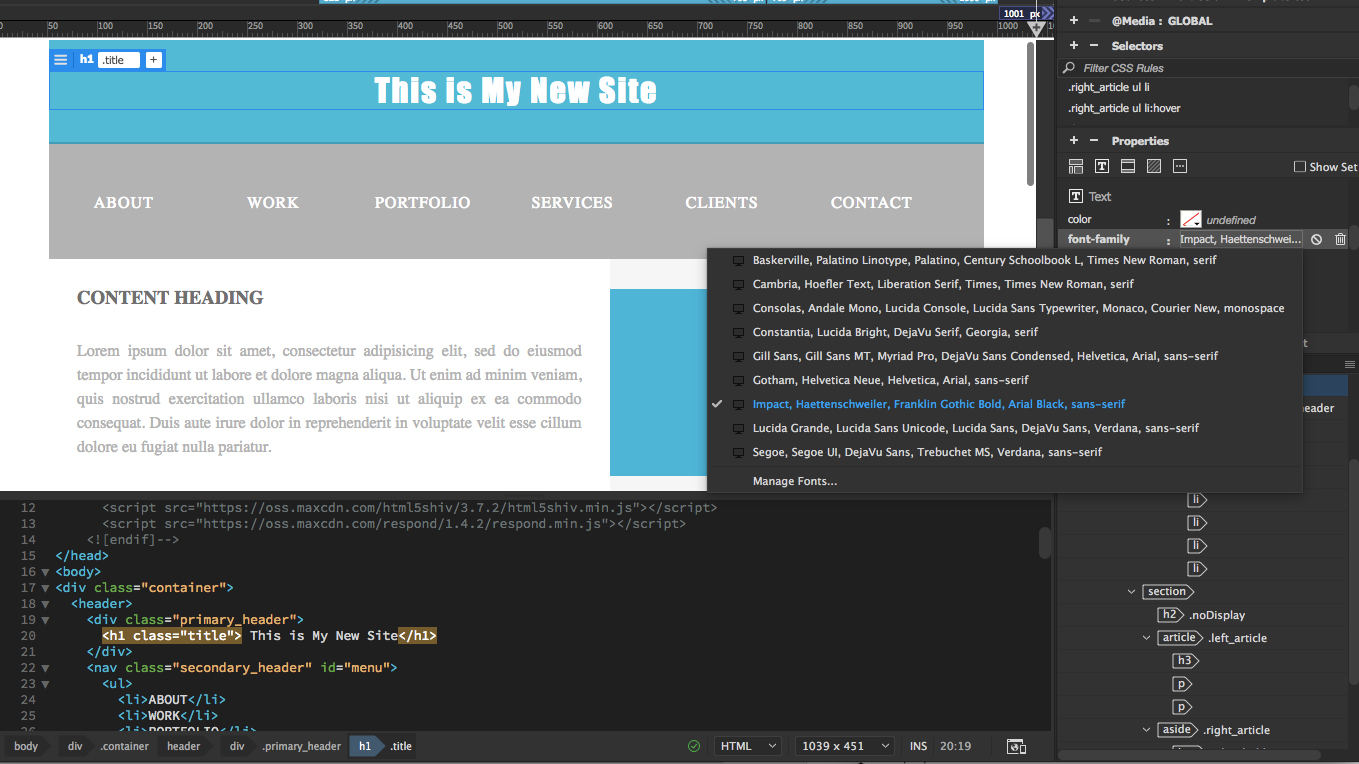Open the 1039 x 451 window size dropdown
This screenshot has height=764, width=1359.
click(x=846, y=746)
